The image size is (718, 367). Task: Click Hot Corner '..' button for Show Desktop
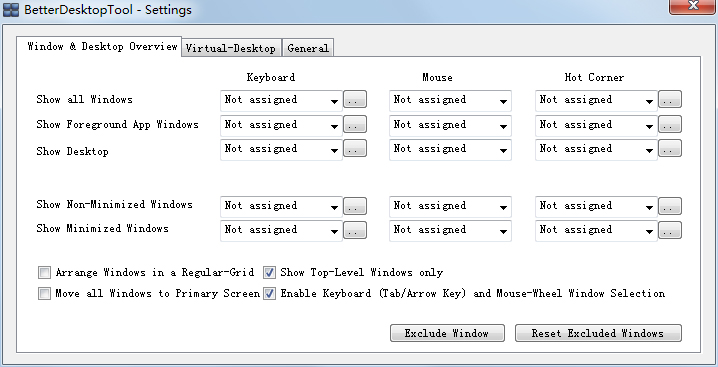(670, 148)
